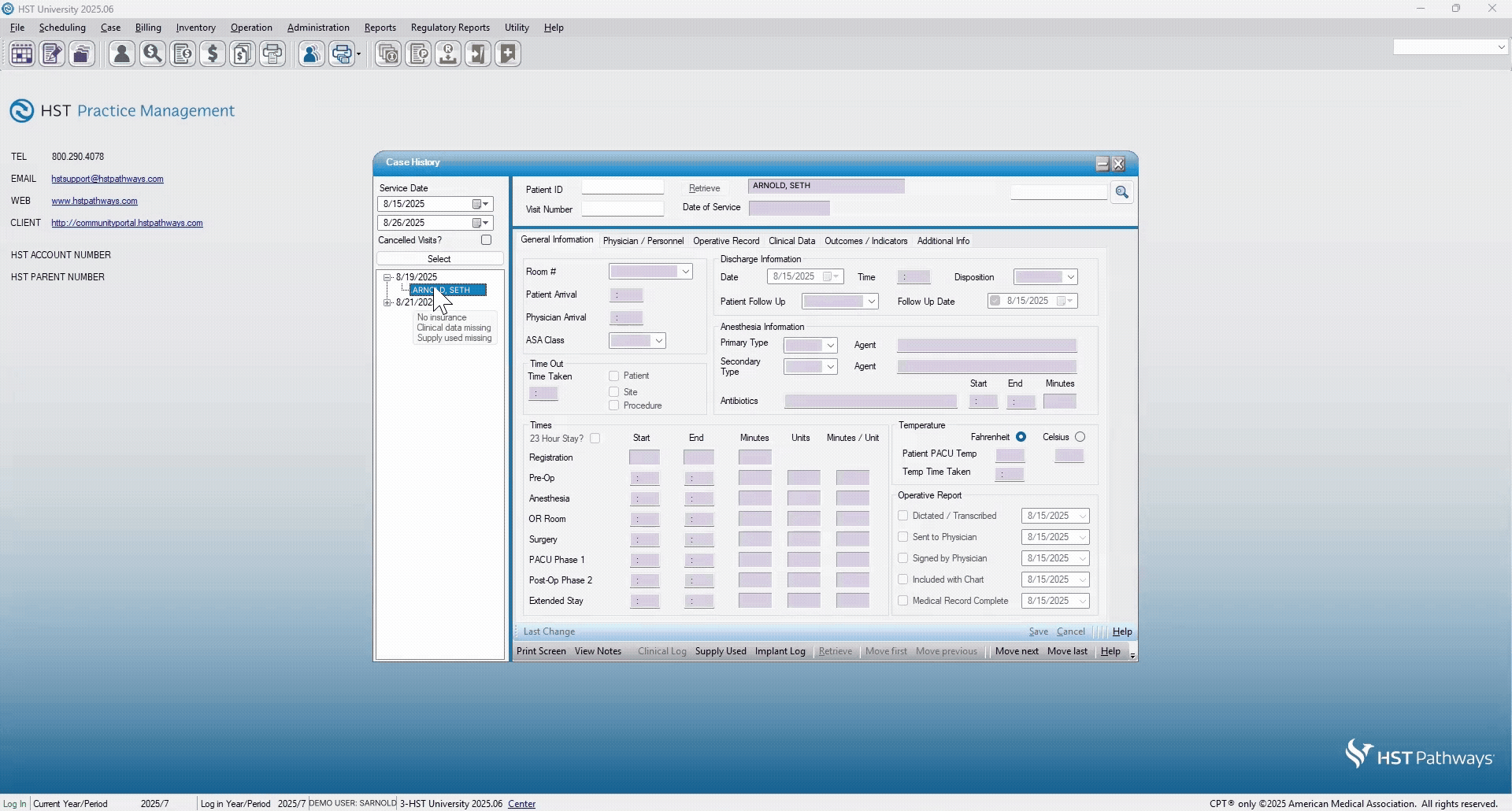The width and height of the screenshot is (1512, 811).
Task: Click the blue printer toolbar icon
Action: 342,54
